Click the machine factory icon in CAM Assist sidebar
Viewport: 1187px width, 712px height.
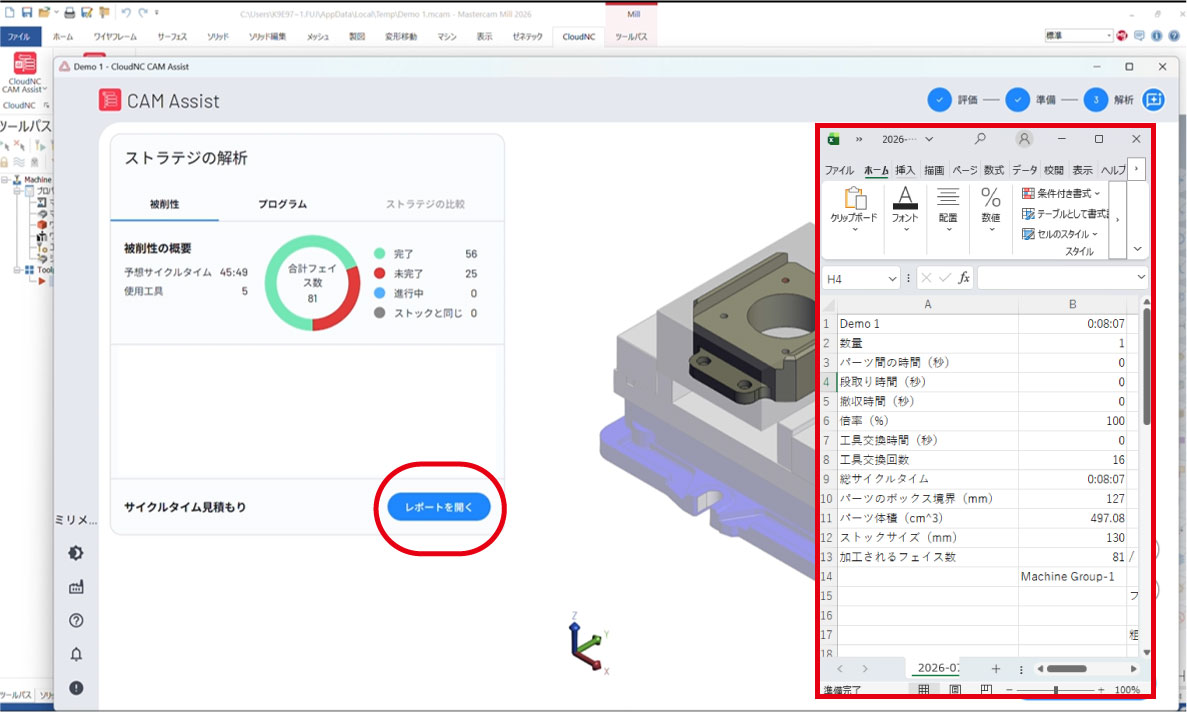pyautogui.click(x=76, y=586)
